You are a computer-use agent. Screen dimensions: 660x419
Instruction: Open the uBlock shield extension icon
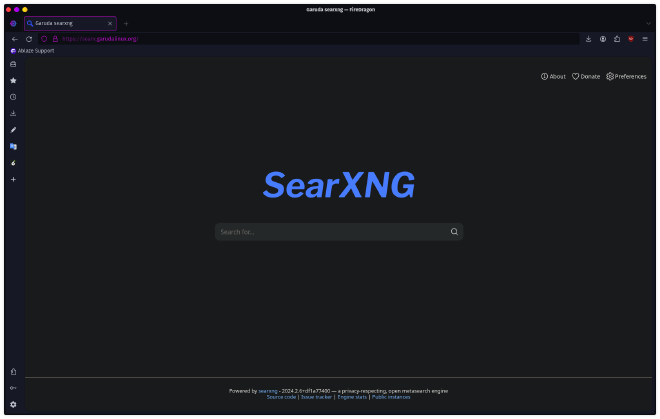(631, 39)
